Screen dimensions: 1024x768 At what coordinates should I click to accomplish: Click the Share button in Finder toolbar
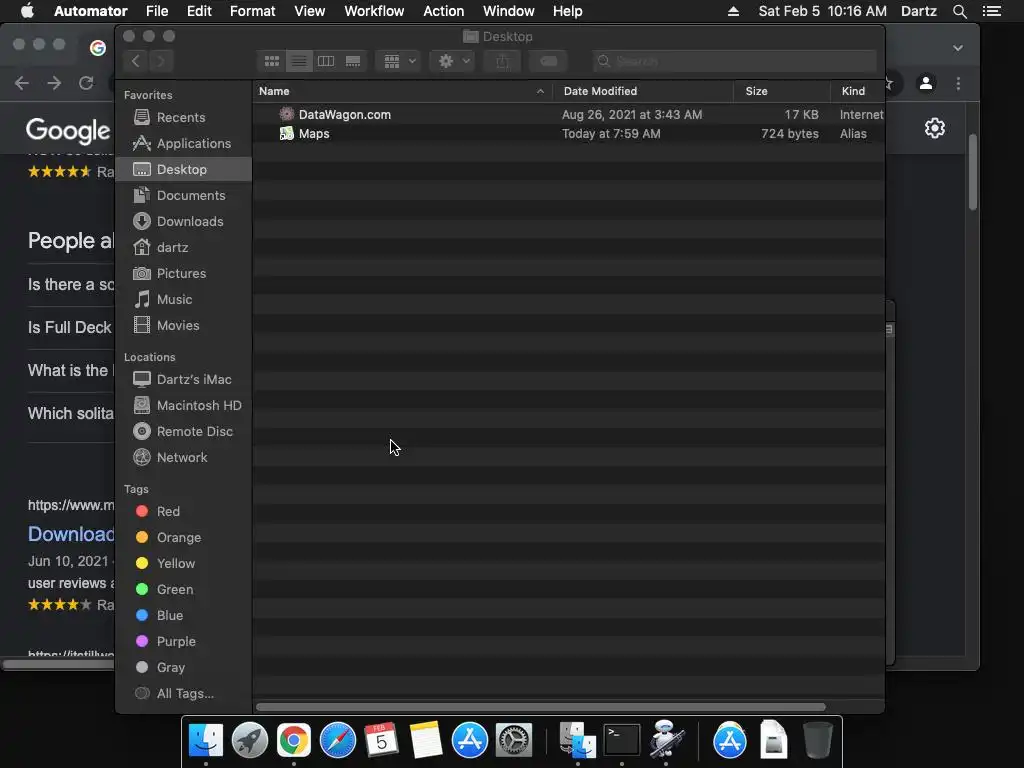tap(502, 61)
